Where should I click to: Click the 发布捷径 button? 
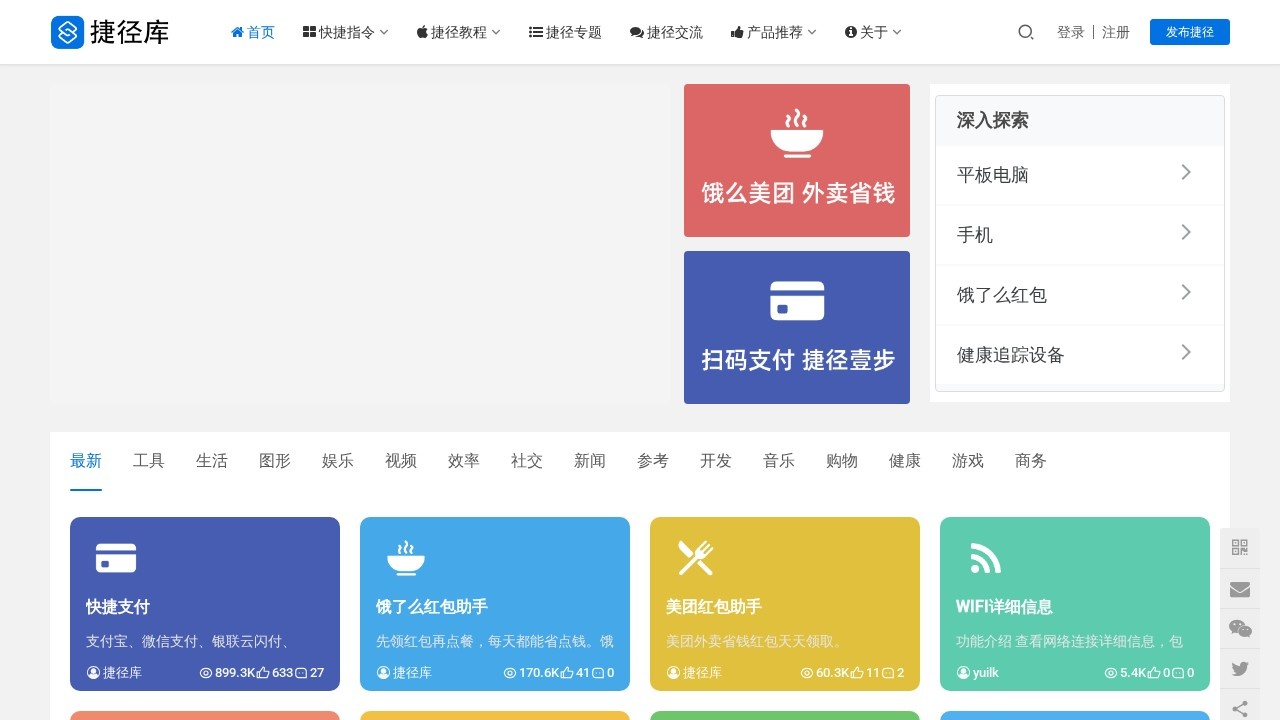point(1190,32)
